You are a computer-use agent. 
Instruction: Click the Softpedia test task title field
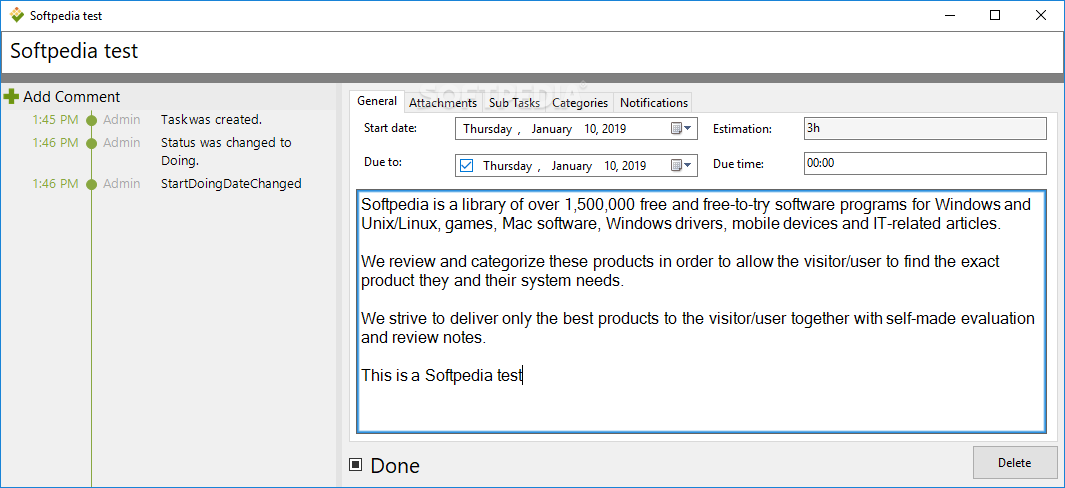pyautogui.click(x=532, y=51)
